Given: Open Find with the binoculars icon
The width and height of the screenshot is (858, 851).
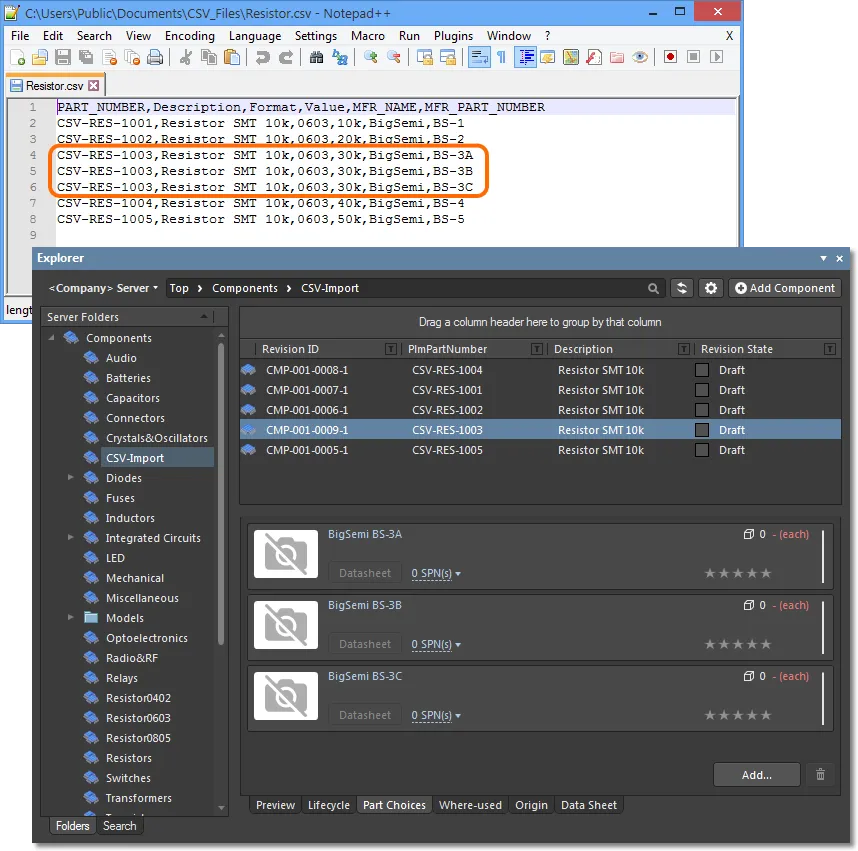Looking at the screenshot, I should tap(316, 57).
